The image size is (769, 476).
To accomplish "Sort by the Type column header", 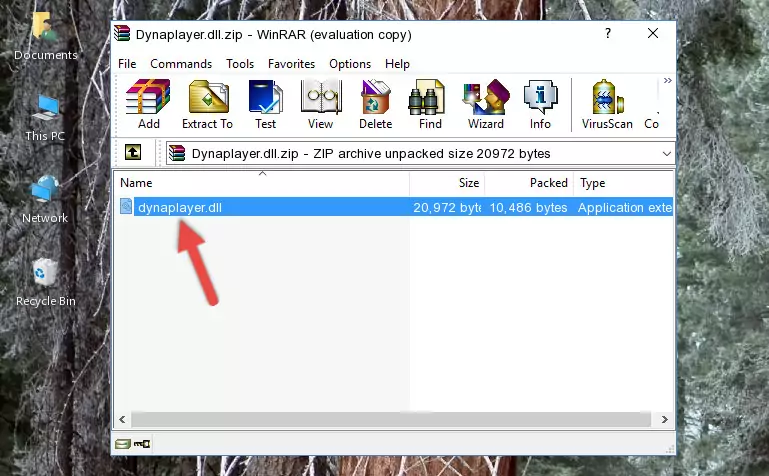I will click(x=624, y=183).
